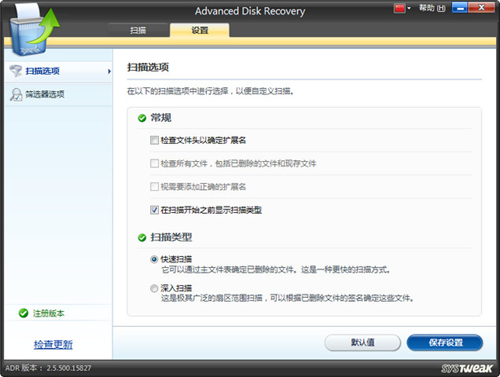Click the 在以下的扫描选项中进行选择 intro text
The width and height of the screenshot is (500, 377).
coord(210,91)
